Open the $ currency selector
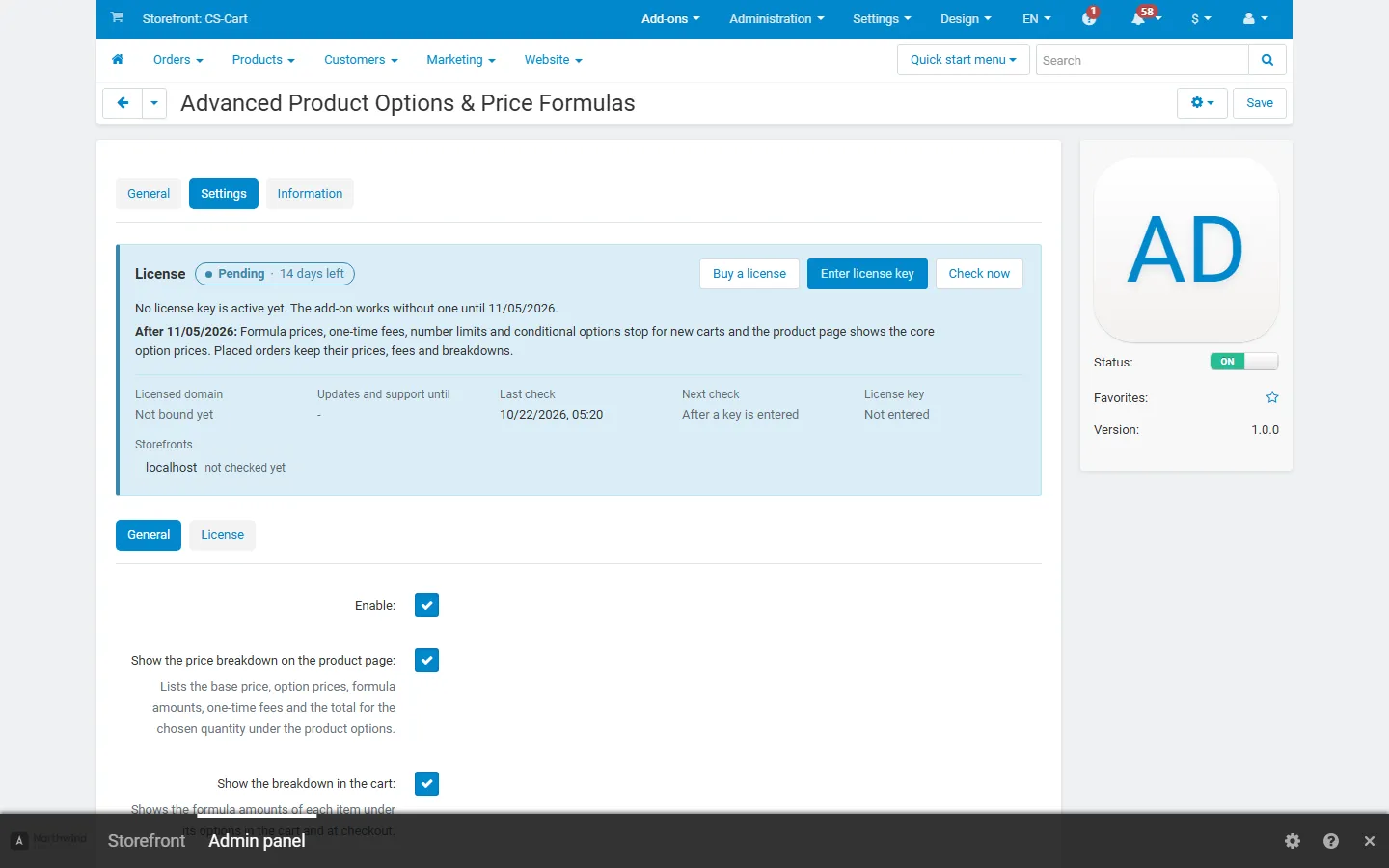The height and width of the screenshot is (868, 1389). [1201, 18]
